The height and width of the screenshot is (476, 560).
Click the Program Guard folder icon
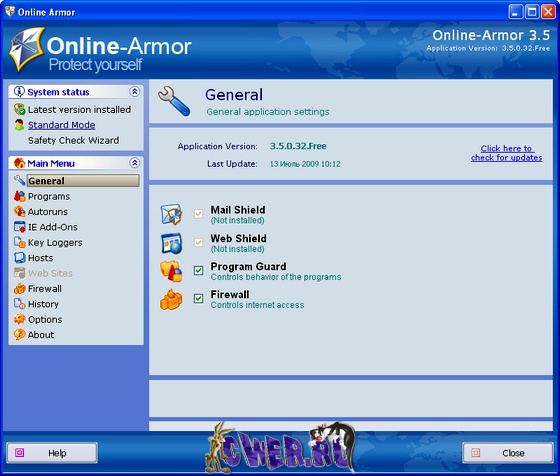point(171,271)
